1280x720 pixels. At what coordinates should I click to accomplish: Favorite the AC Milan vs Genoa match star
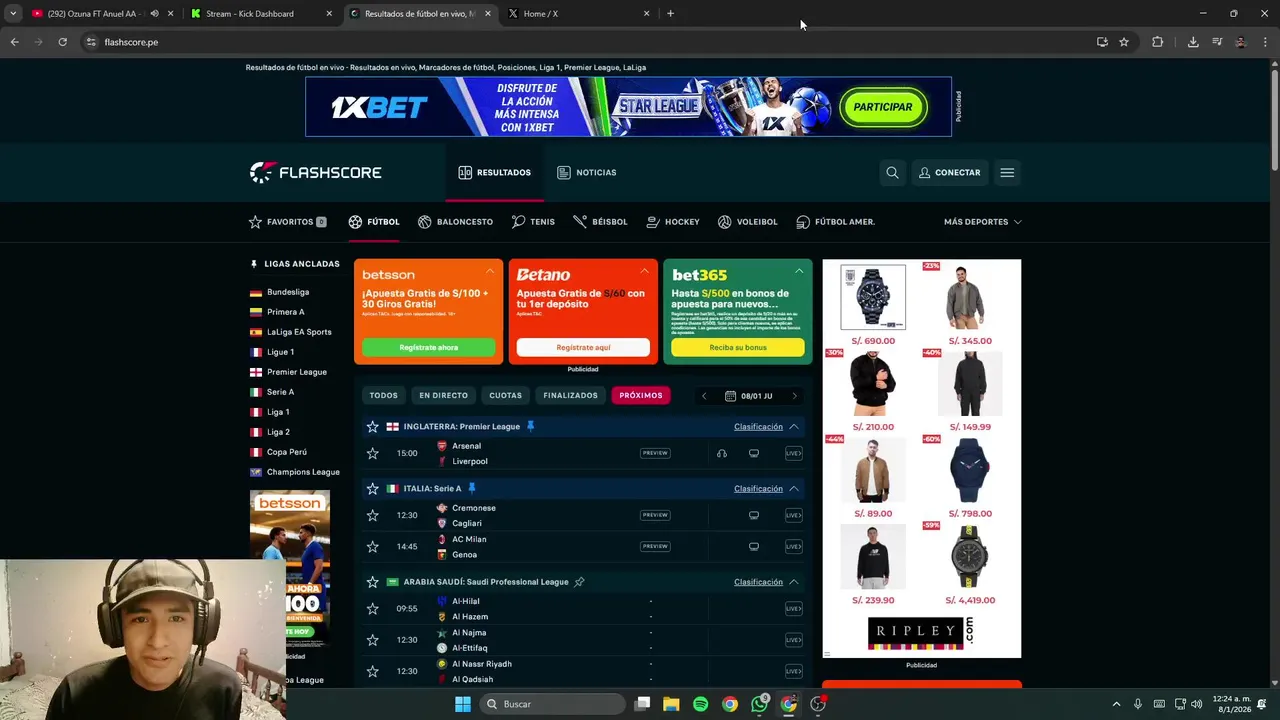click(373, 546)
